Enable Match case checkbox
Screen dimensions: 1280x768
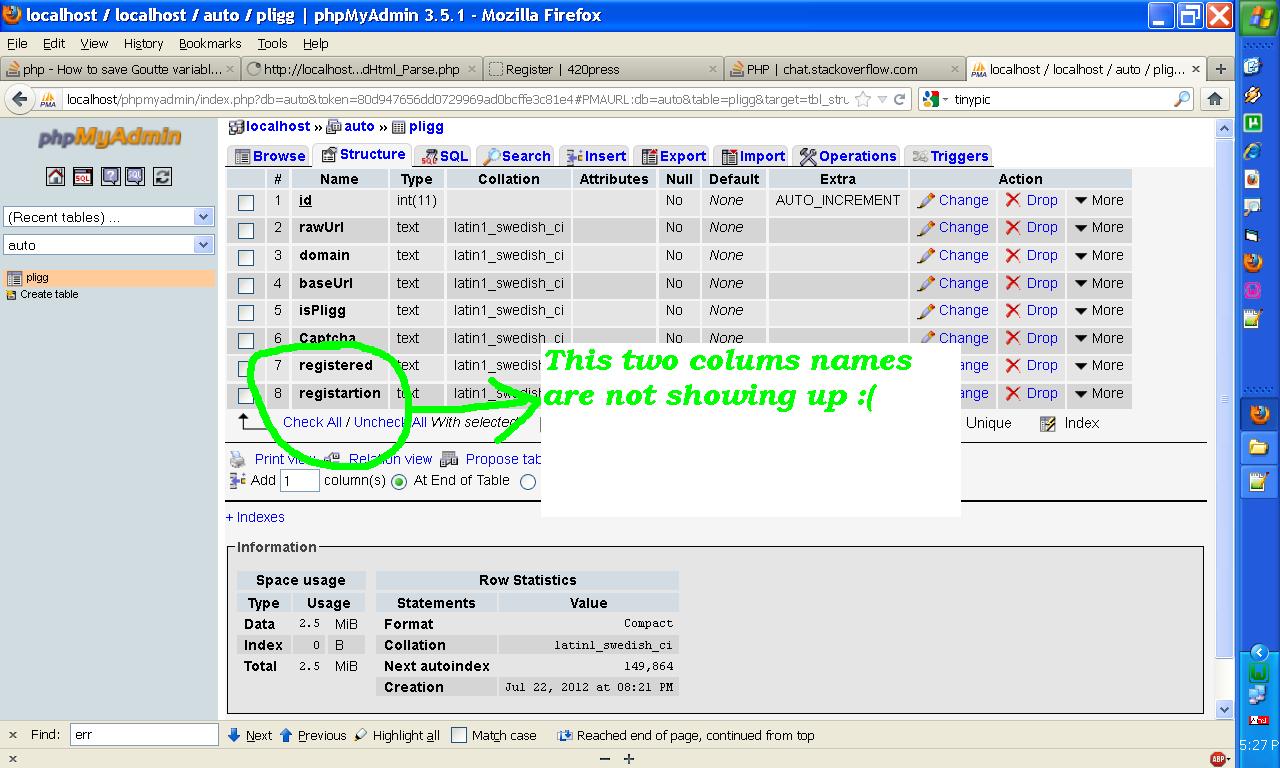[x=459, y=735]
